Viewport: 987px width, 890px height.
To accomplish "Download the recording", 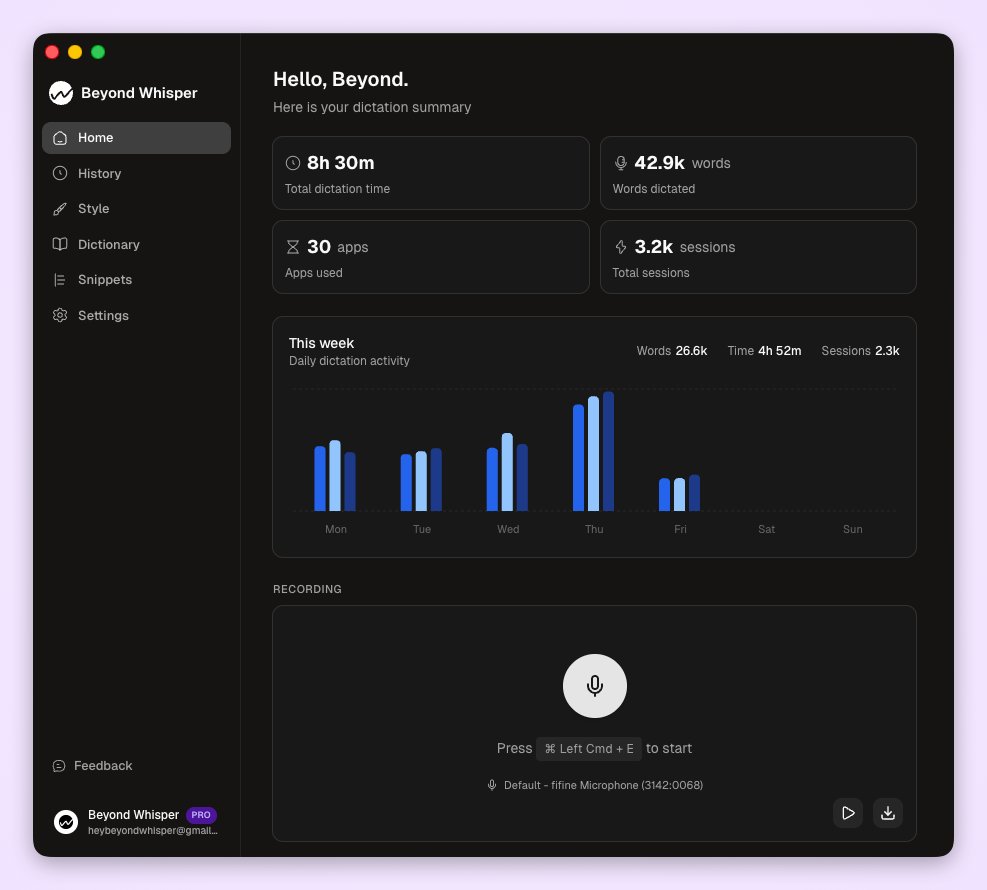I will [x=888, y=813].
